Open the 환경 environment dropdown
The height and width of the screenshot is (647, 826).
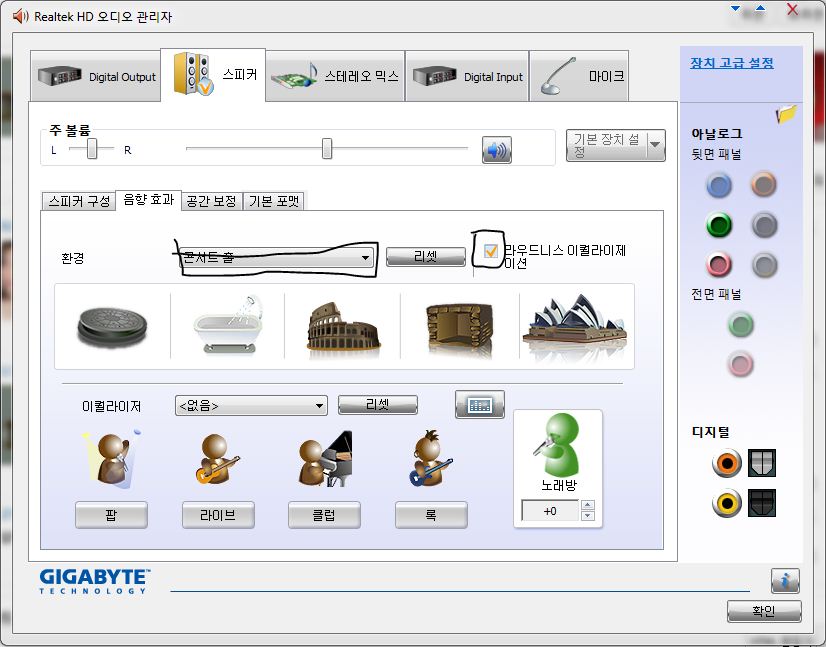(x=277, y=258)
